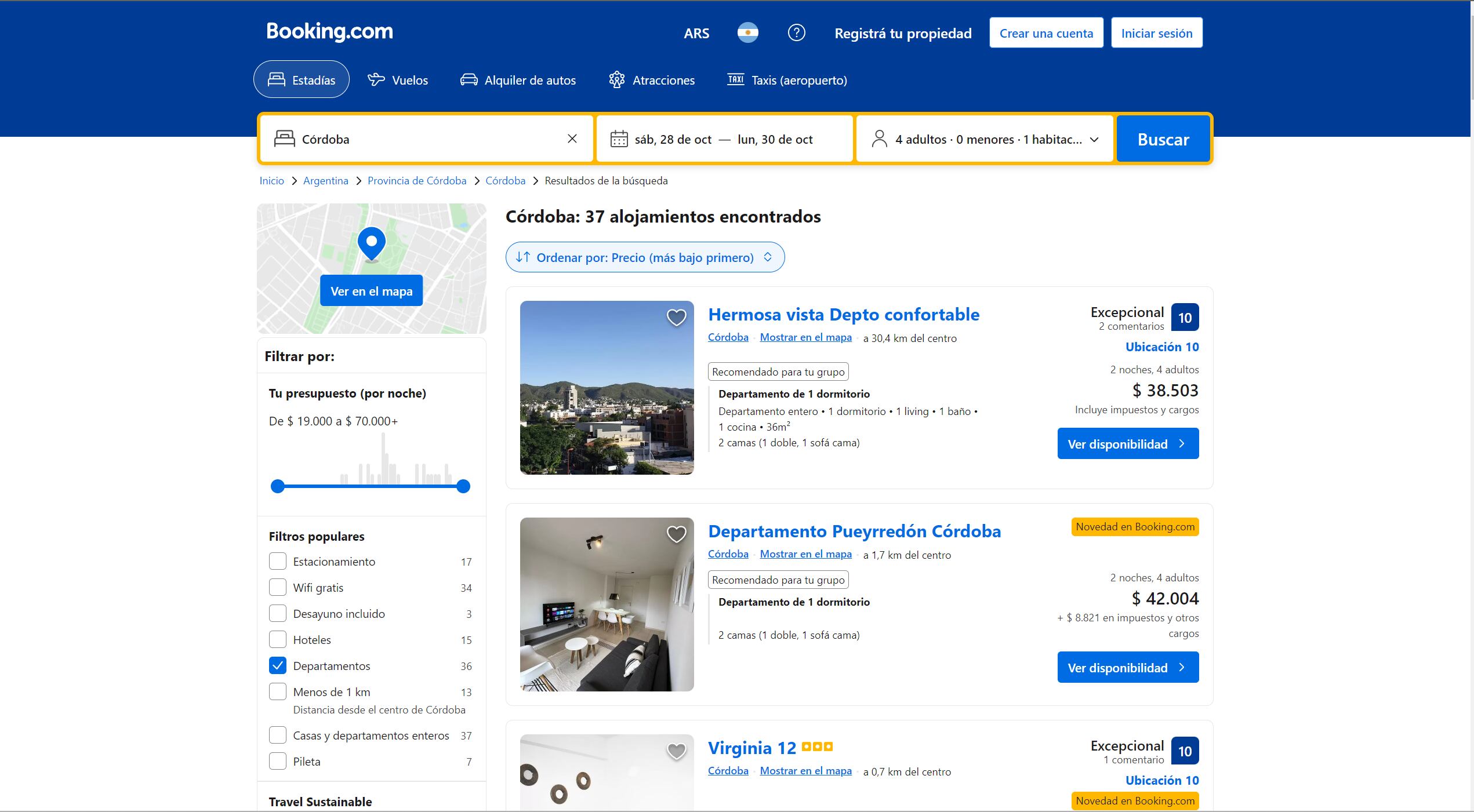Open the Hermosa vista landscape photo
This screenshot has width=1474, height=812.
607,388
